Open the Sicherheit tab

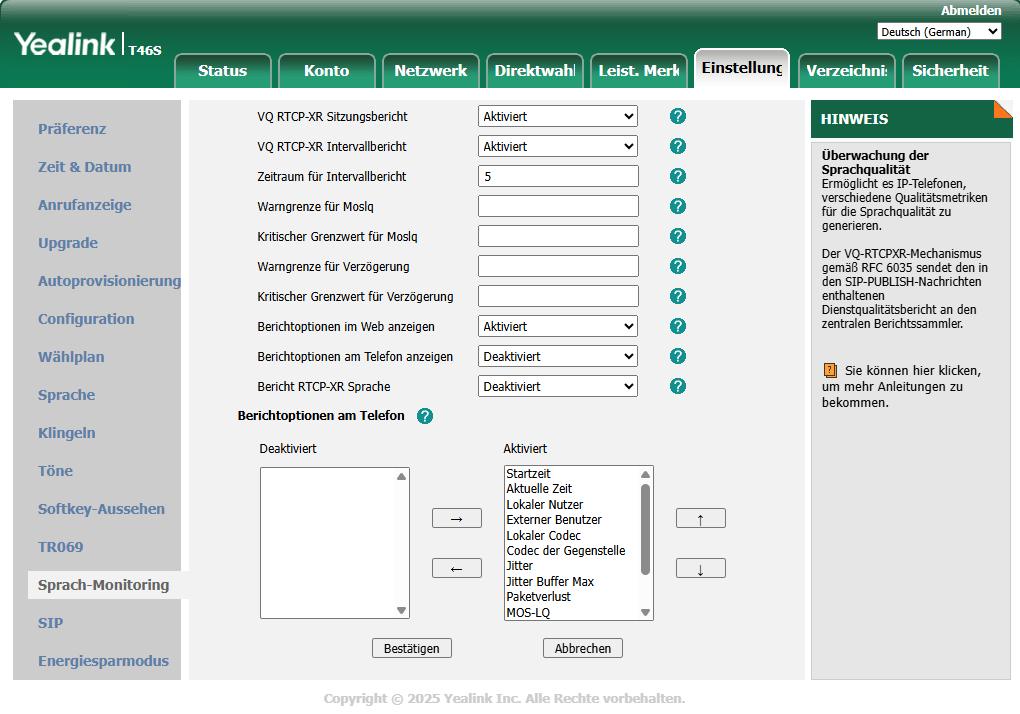click(949, 70)
